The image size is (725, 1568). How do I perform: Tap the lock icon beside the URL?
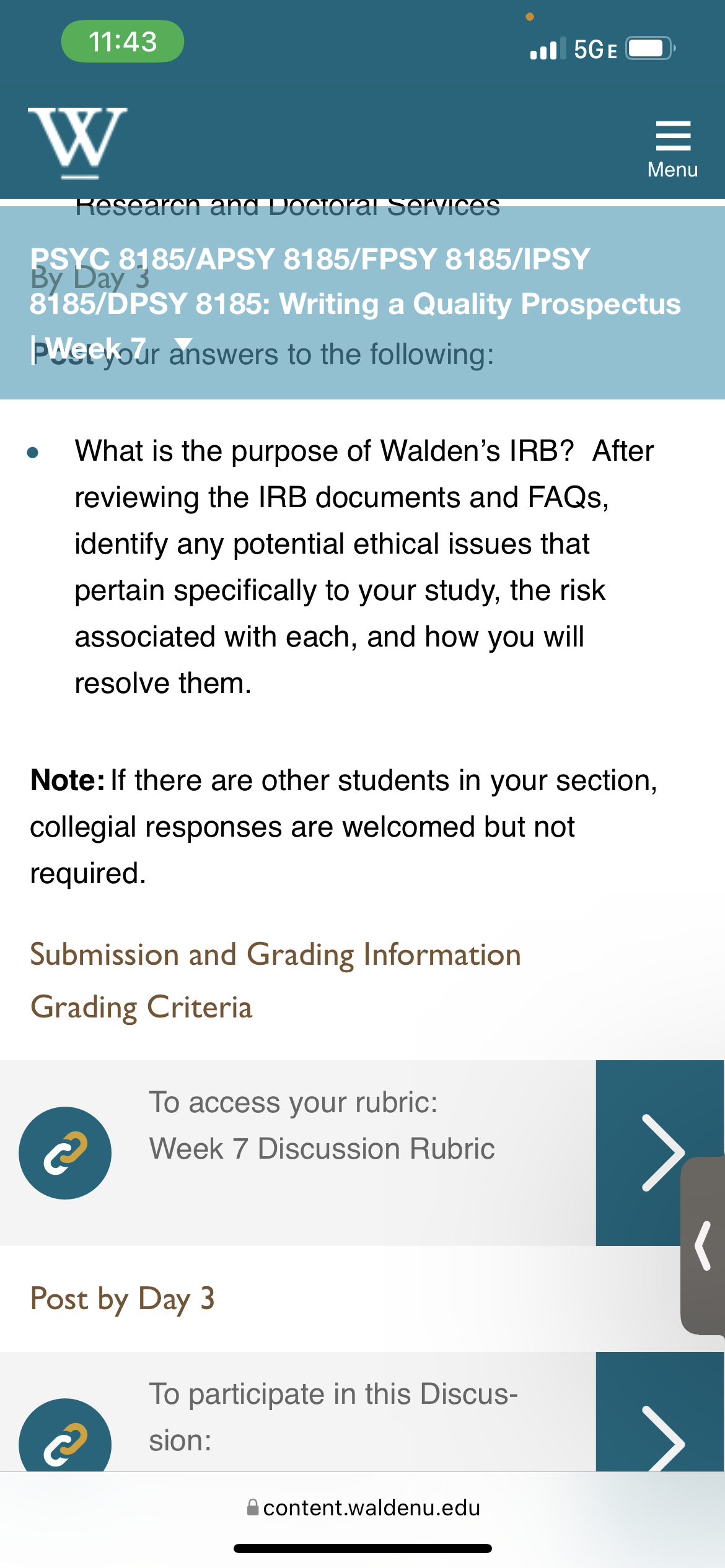click(253, 1507)
